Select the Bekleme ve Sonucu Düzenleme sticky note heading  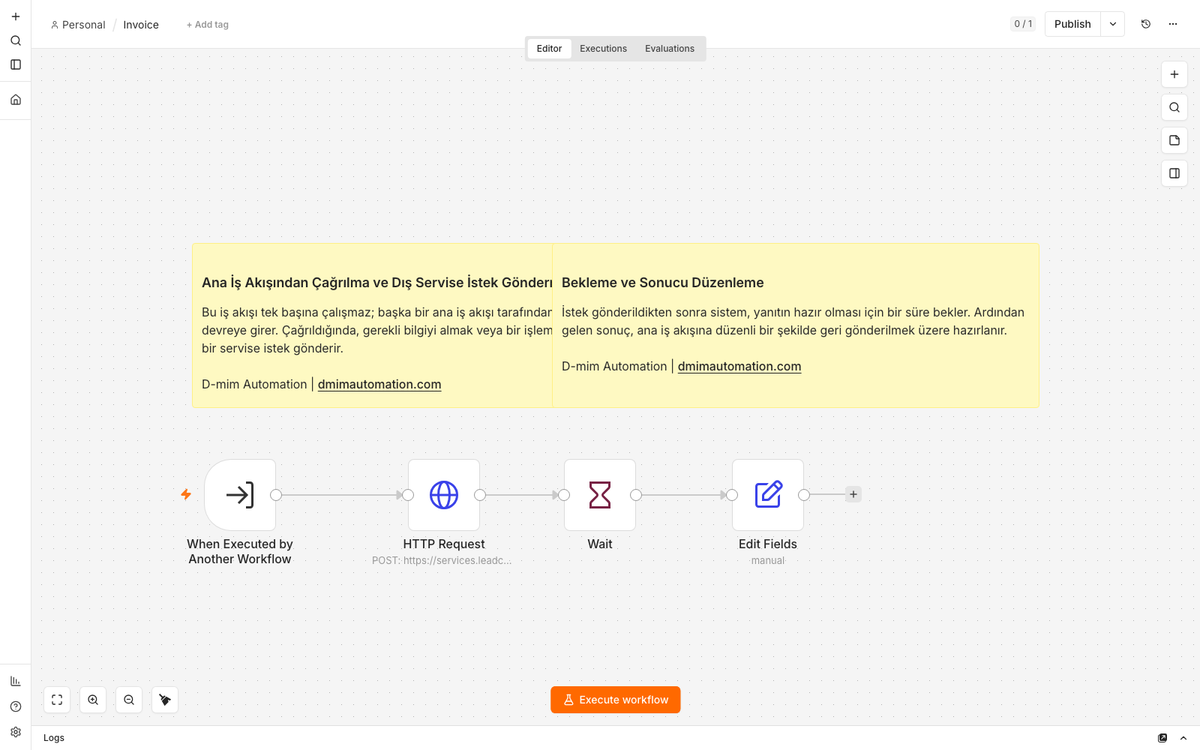pos(663,283)
